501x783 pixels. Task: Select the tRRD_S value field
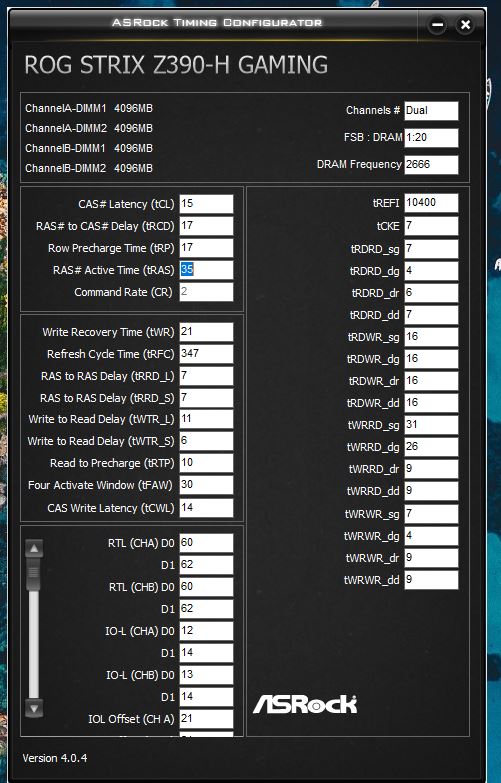click(206, 397)
